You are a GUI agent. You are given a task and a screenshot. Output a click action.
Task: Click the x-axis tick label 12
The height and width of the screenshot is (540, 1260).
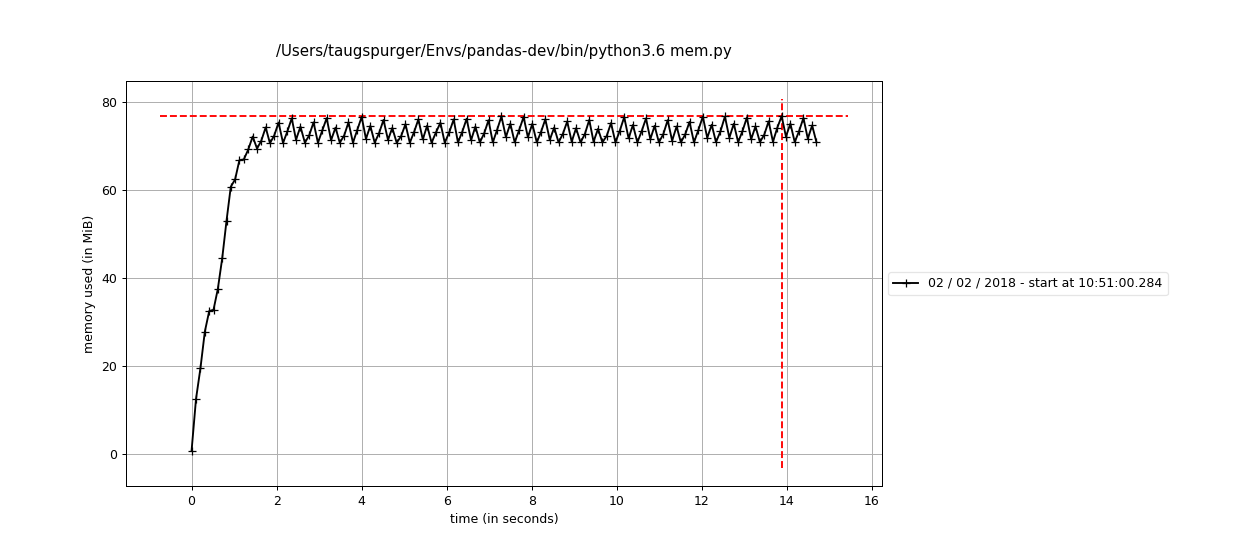pyautogui.click(x=702, y=501)
